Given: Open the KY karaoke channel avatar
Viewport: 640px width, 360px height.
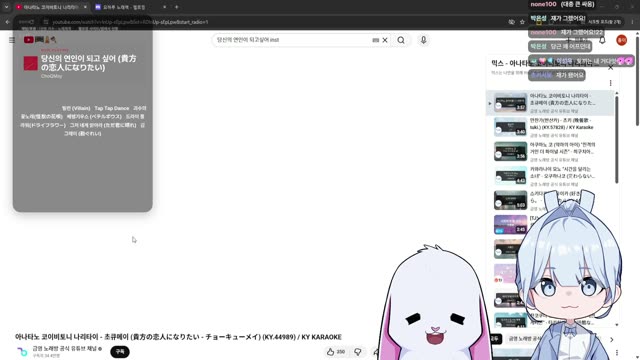Looking at the screenshot, I should [x=22, y=351].
